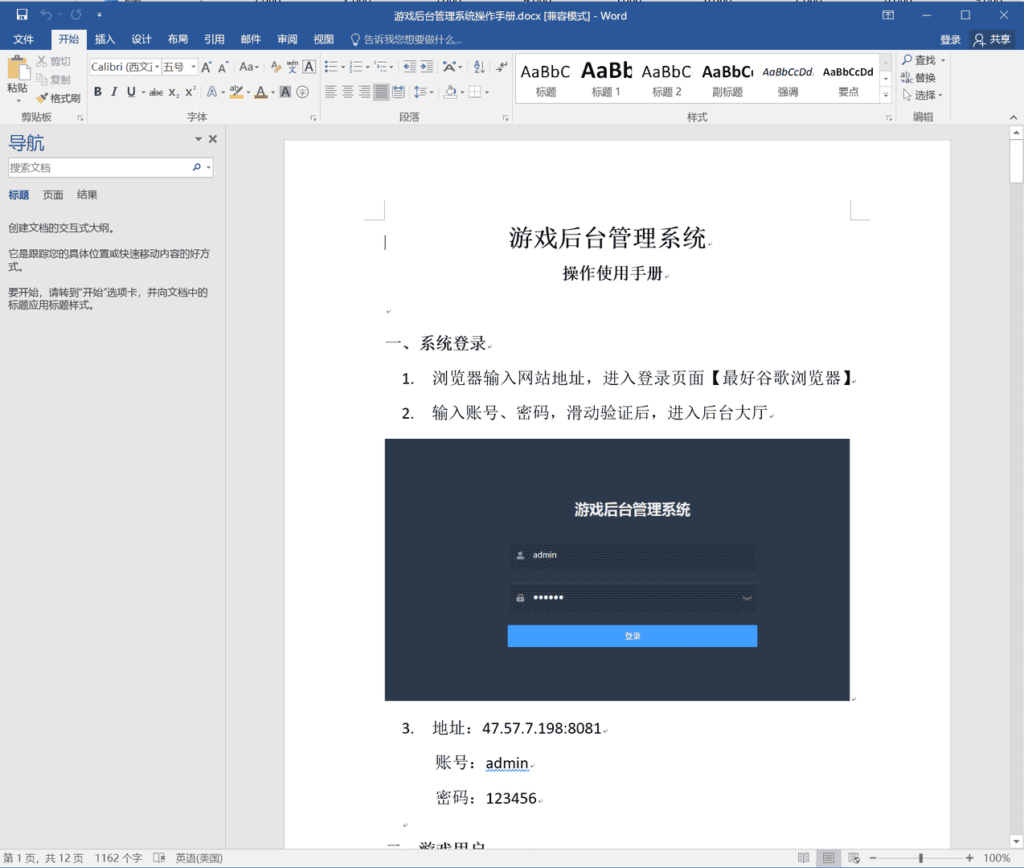Toggle bold formatting
Screen dimensions: 1024x868
click(x=98, y=91)
